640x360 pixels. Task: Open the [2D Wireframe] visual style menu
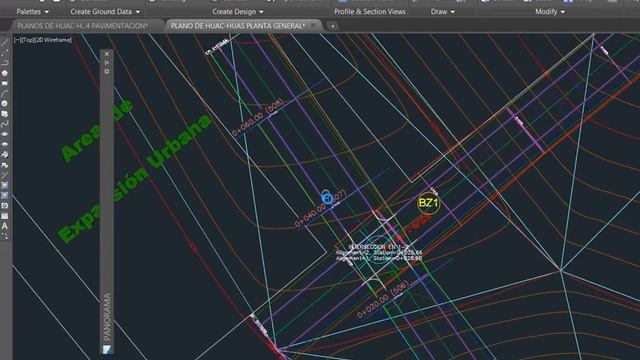(52, 40)
